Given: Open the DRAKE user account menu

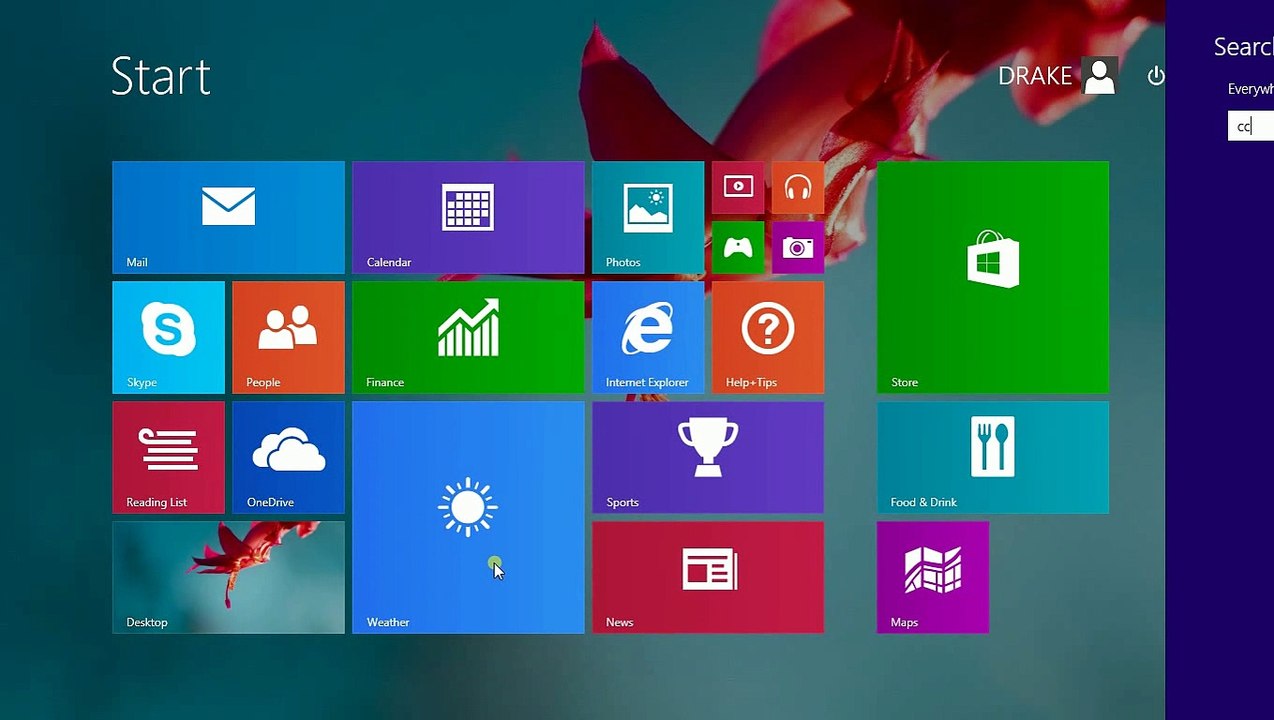Looking at the screenshot, I should coord(1057,76).
